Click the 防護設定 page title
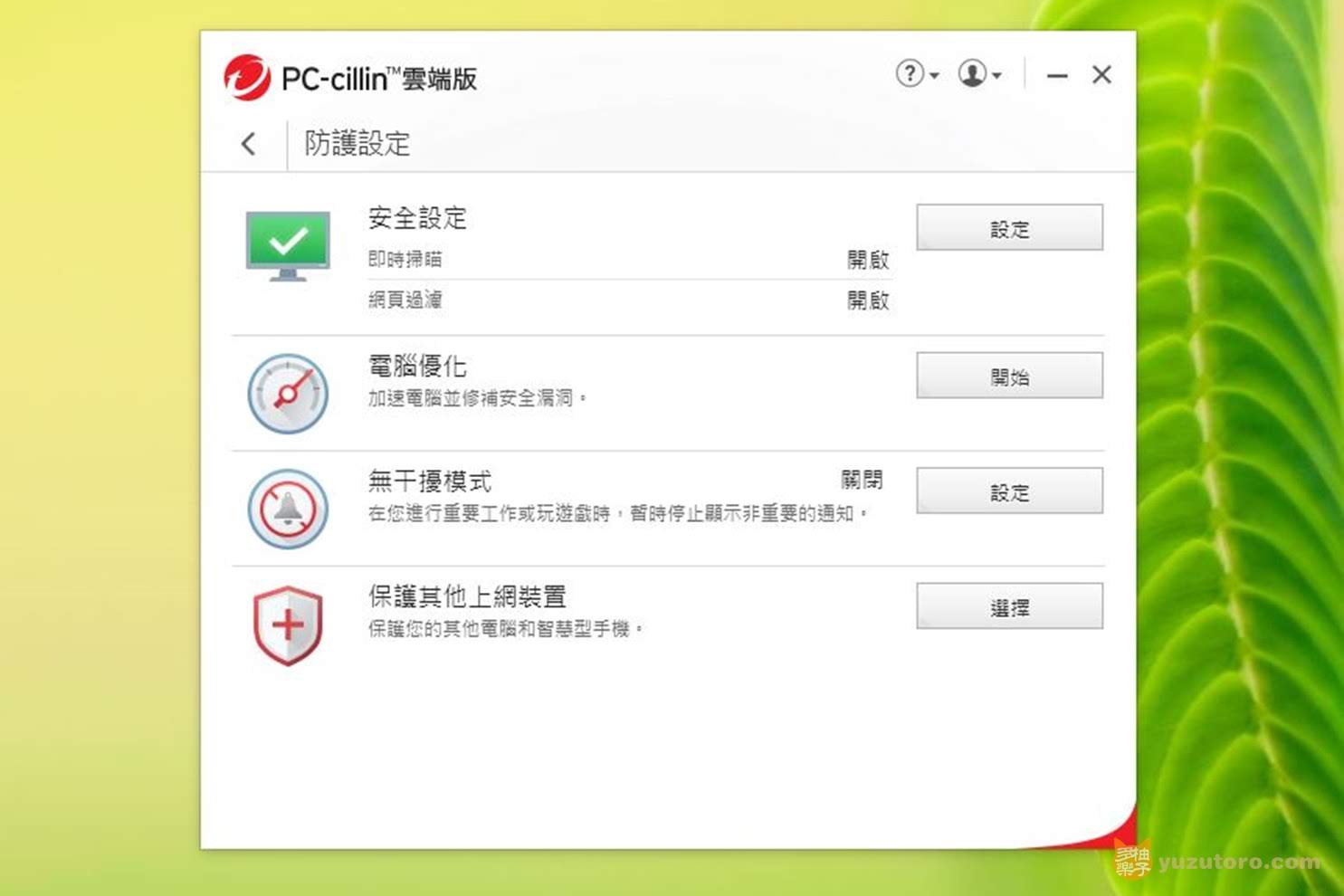Viewport: 1344px width, 896px height. click(x=357, y=143)
